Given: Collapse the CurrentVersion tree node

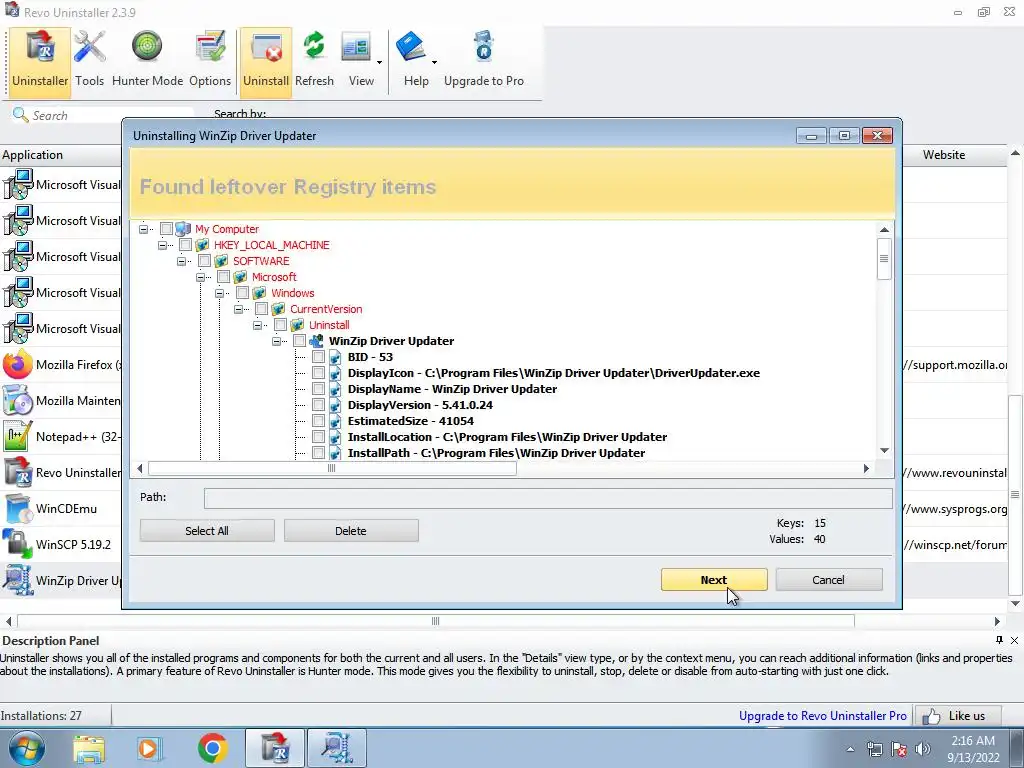Looking at the screenshot, I should click(238, 309).
